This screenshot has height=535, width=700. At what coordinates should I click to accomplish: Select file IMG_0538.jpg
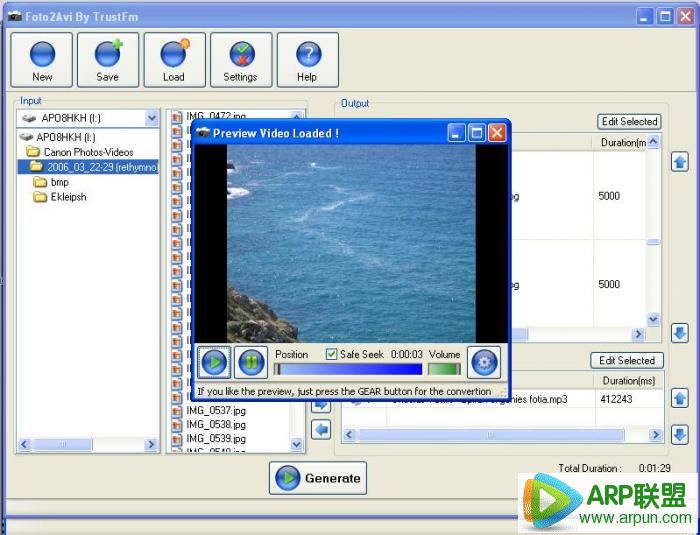point(216,424)
